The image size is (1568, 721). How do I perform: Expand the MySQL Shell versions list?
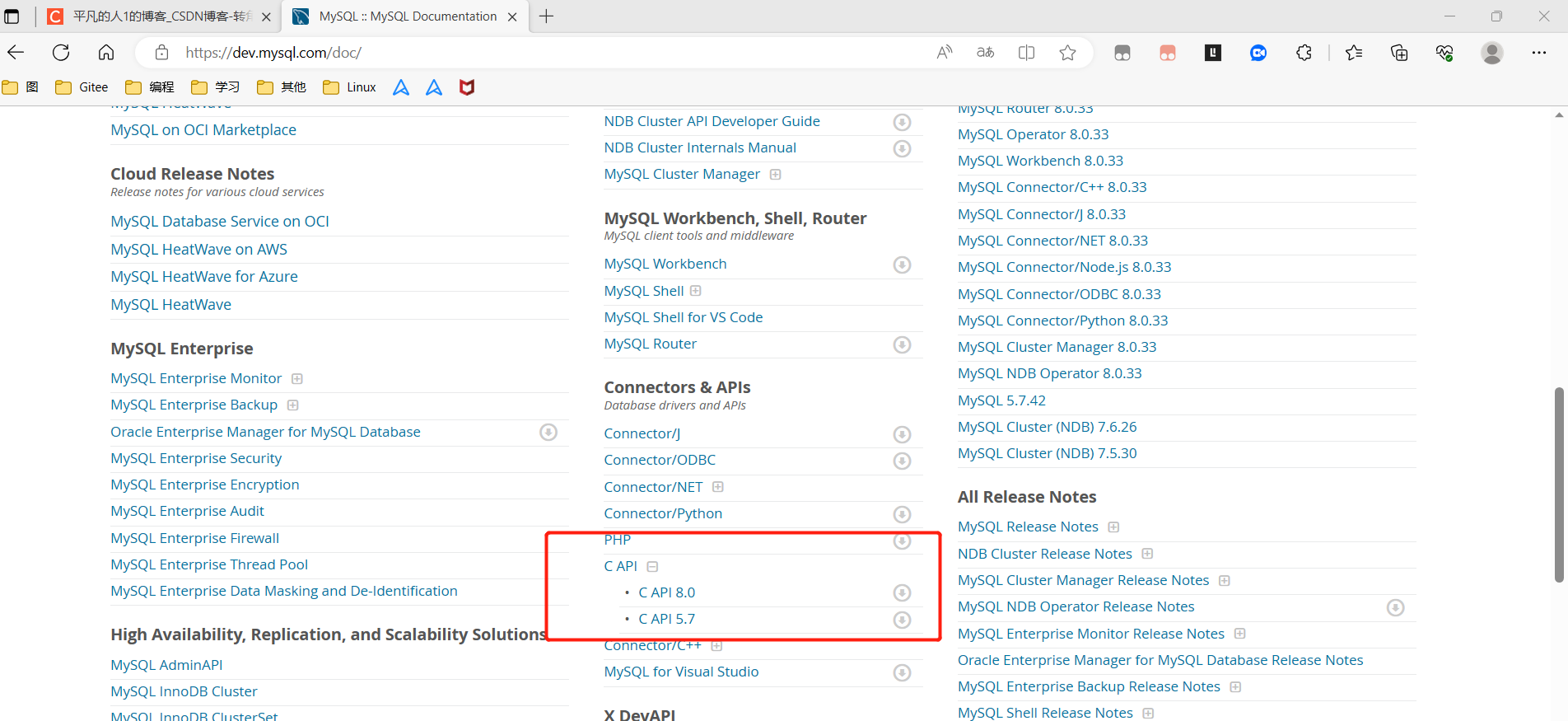pos(696,291)
